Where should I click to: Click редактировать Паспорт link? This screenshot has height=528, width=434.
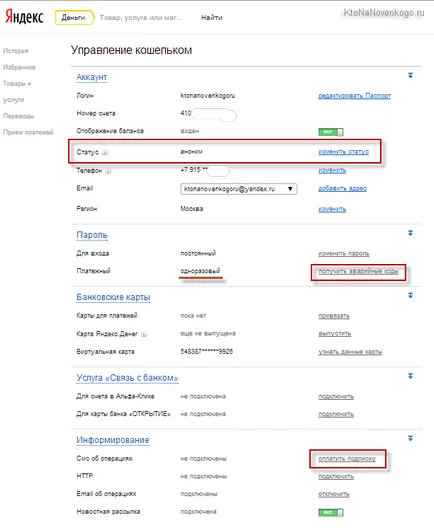[x=355, y=96]
